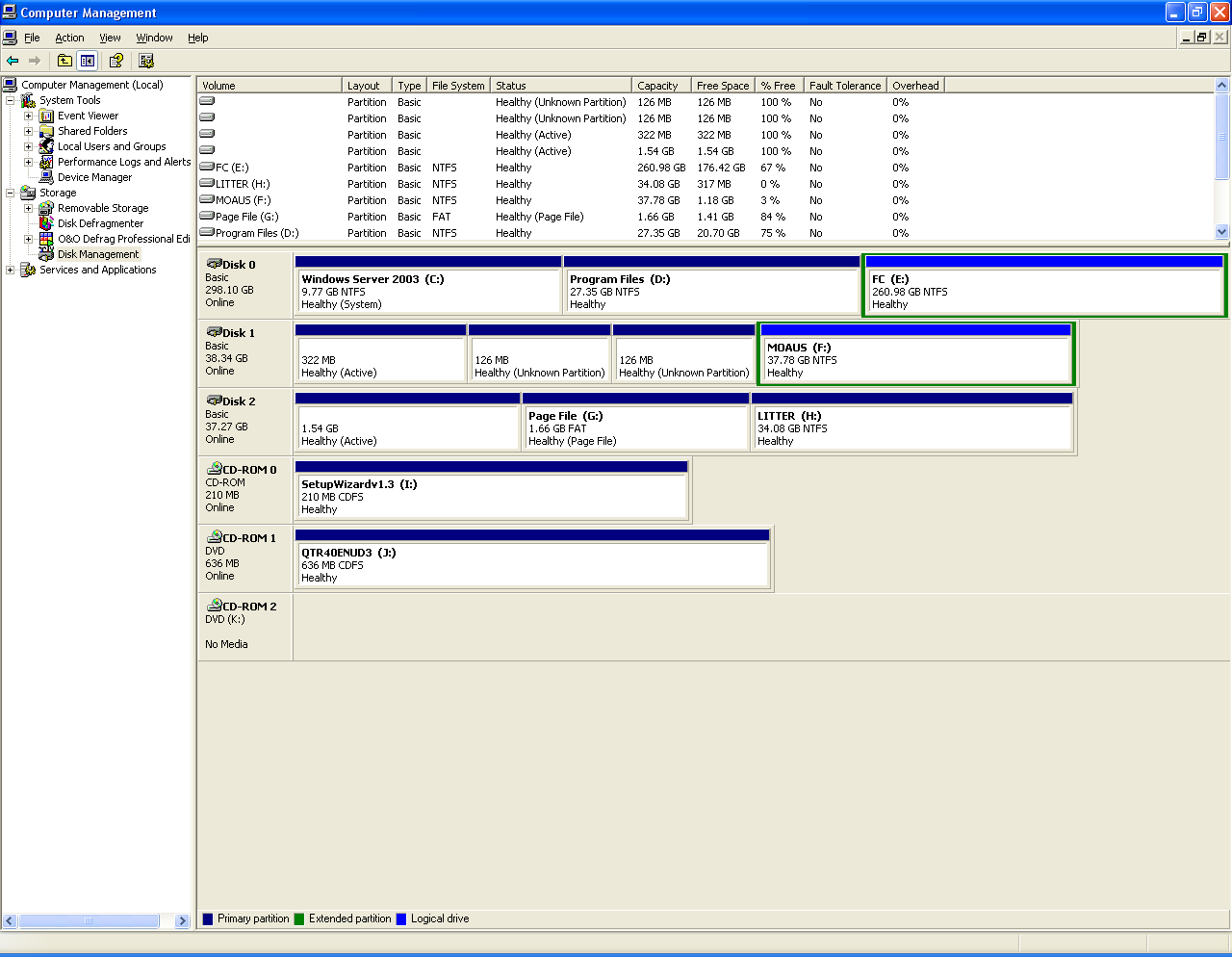Click the Up One Level folder icon
This screenshot has height=957, width=1232.
coord(64,61)
